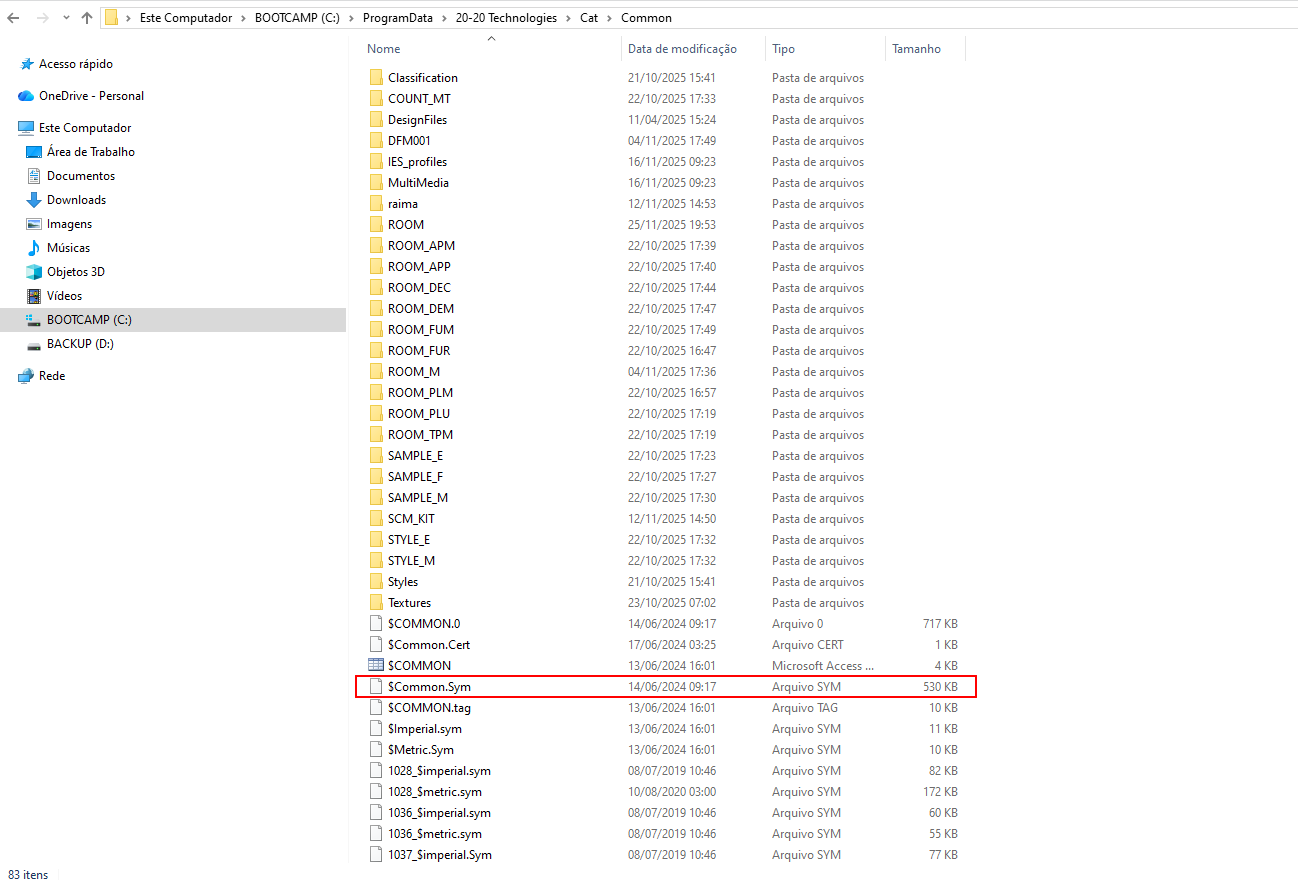
Task: Click the Up one level arrow
Action: click(87, 18)
